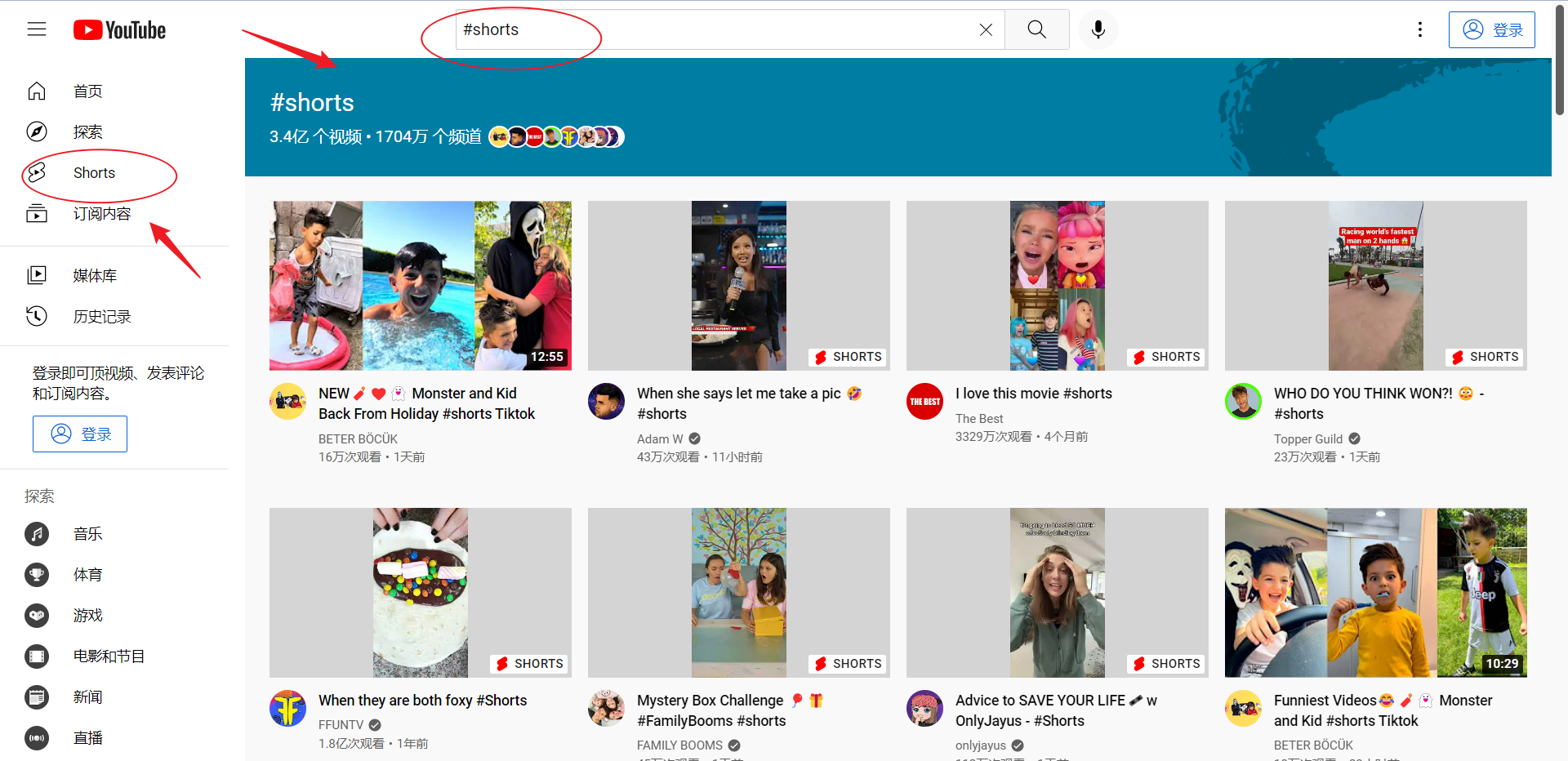Viewport: 1568px width, 761px height.
Task: Open 'I love this movie' video thumbnail
Action: click(x=1058, y=286)
